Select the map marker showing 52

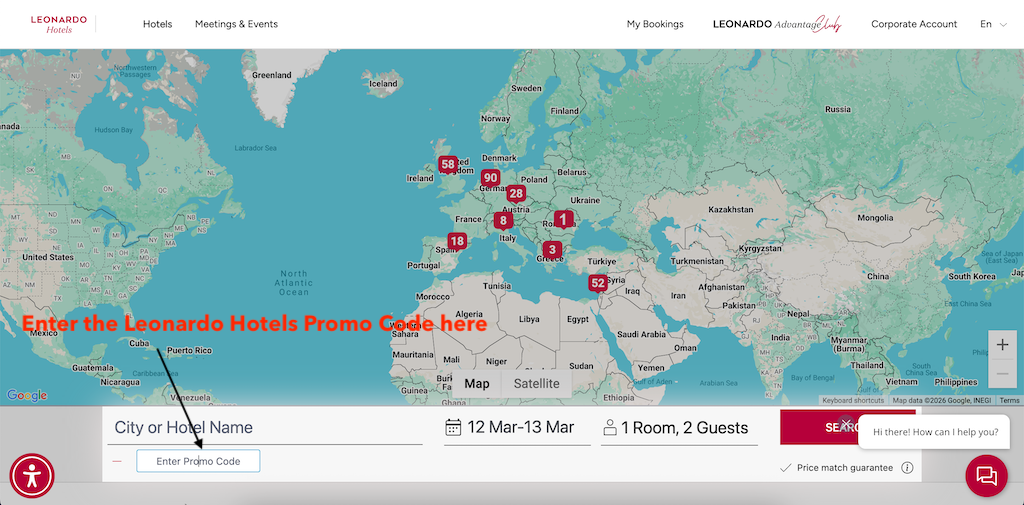pos(598,284)
